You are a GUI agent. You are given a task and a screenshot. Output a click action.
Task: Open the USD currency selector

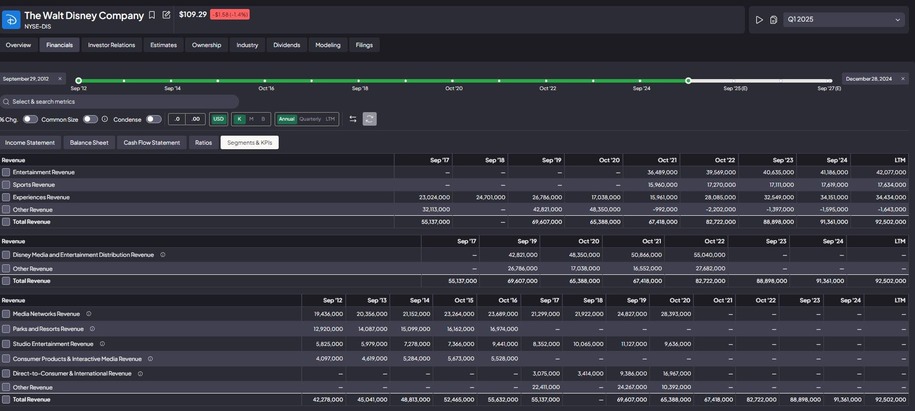pos(219,119)
